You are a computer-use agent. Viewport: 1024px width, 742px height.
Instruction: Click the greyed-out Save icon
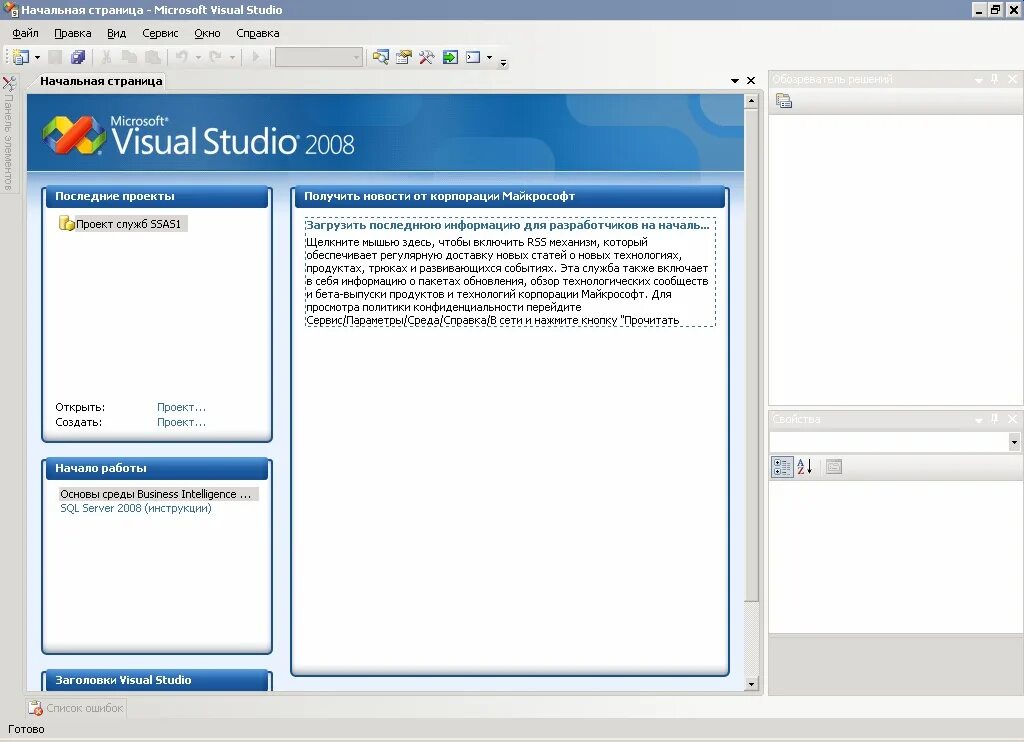coord(56,57)
